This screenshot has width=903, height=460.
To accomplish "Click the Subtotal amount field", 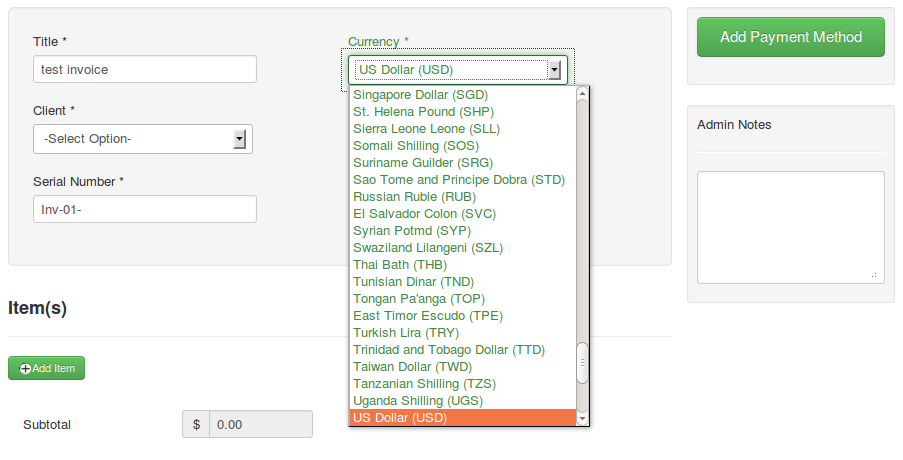I will (x=260, y=424).
